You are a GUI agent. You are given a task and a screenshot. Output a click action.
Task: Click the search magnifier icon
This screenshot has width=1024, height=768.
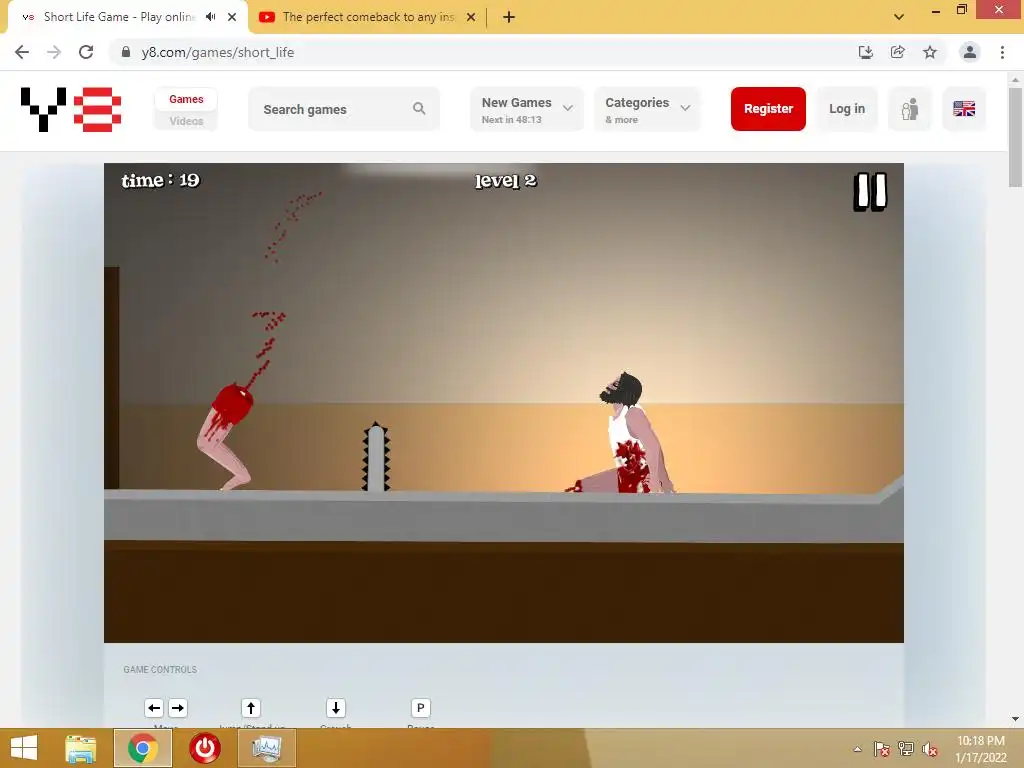pos(419,108)
